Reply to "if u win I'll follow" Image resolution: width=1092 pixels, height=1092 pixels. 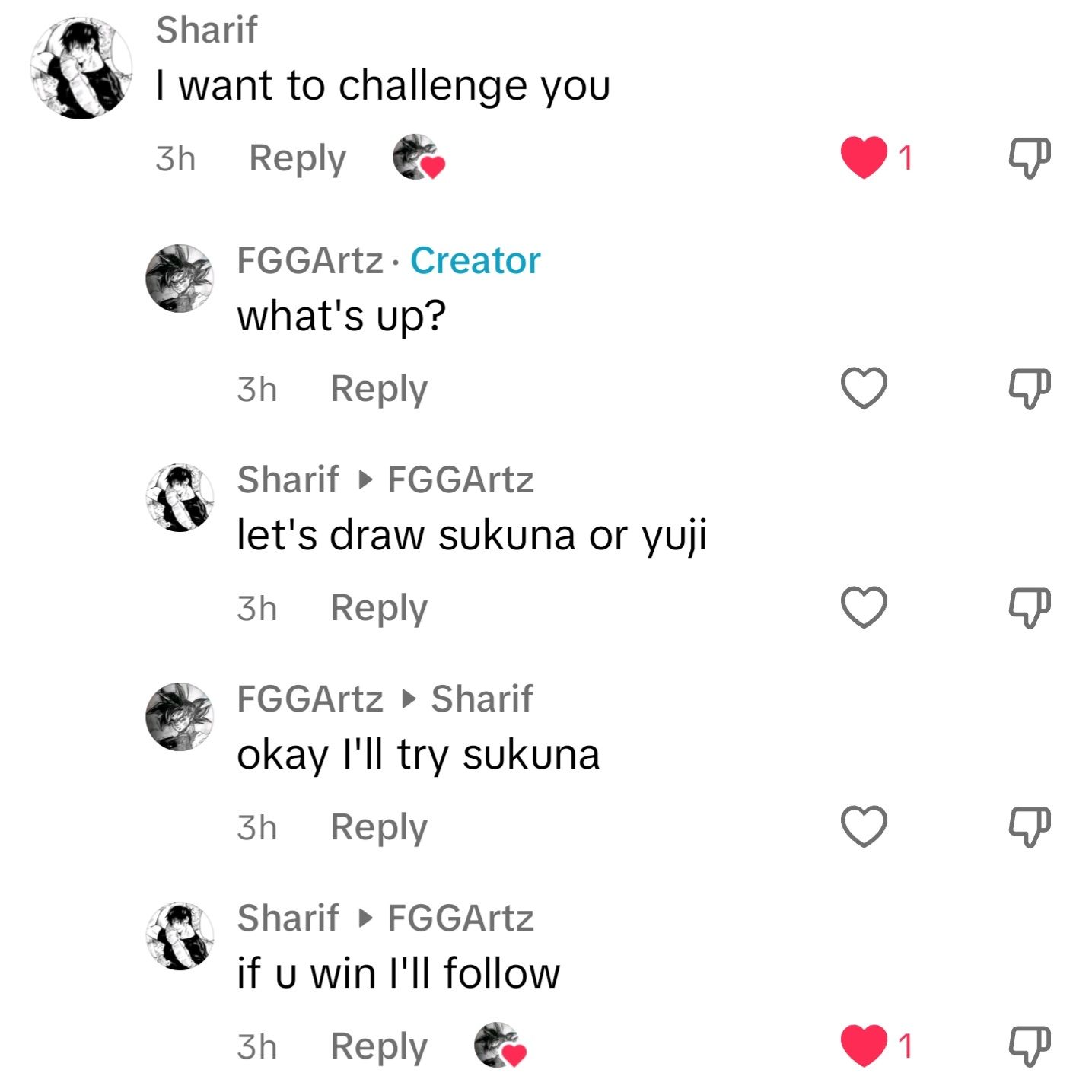click(x=378, y=1046)
